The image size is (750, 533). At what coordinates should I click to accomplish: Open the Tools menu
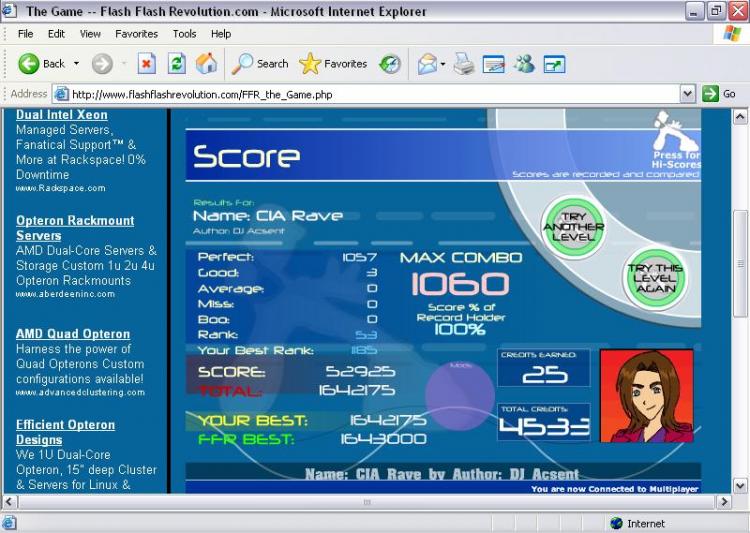(x=184, y=34)
